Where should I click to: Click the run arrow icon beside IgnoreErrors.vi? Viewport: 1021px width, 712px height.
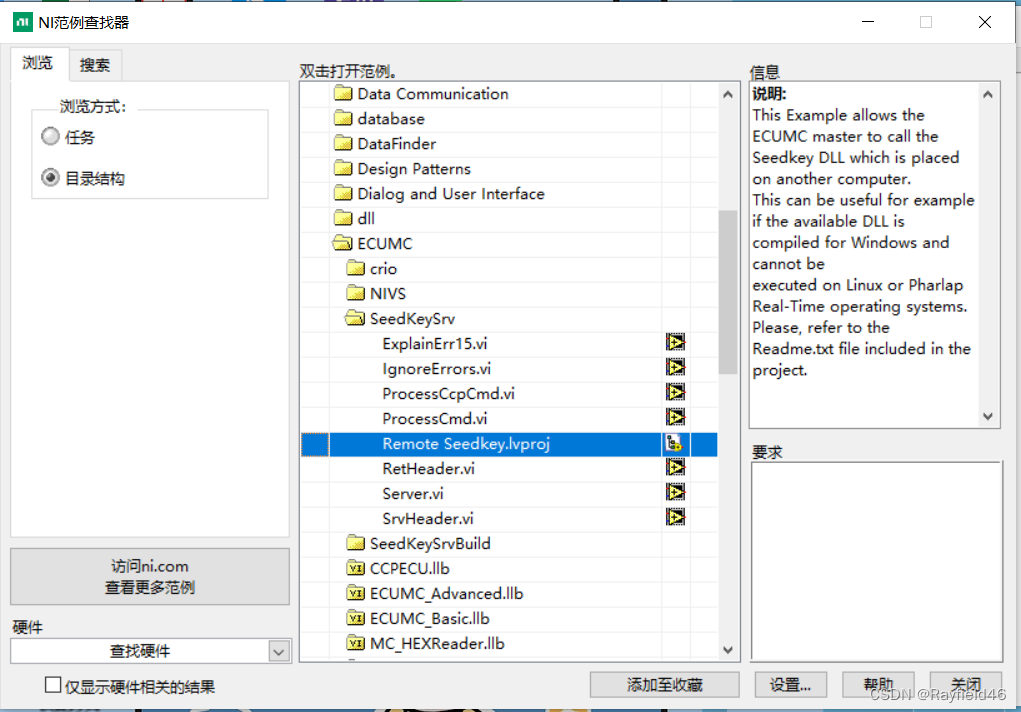pyautogui.click(x=676, y=368)
